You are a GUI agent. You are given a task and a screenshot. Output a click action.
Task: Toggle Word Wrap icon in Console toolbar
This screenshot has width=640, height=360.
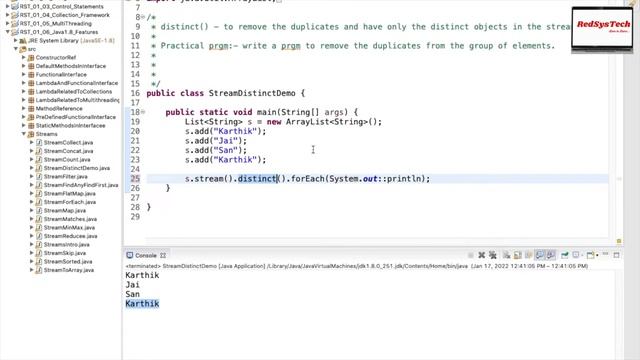coord(529,255)
